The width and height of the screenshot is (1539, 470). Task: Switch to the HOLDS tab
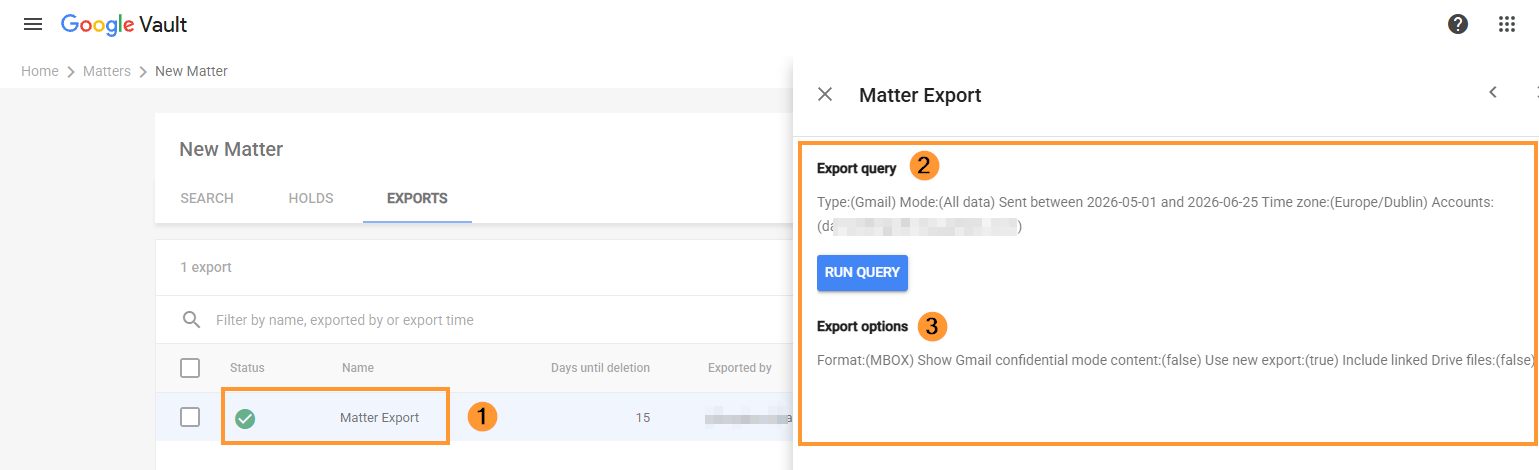coord(311,198)
